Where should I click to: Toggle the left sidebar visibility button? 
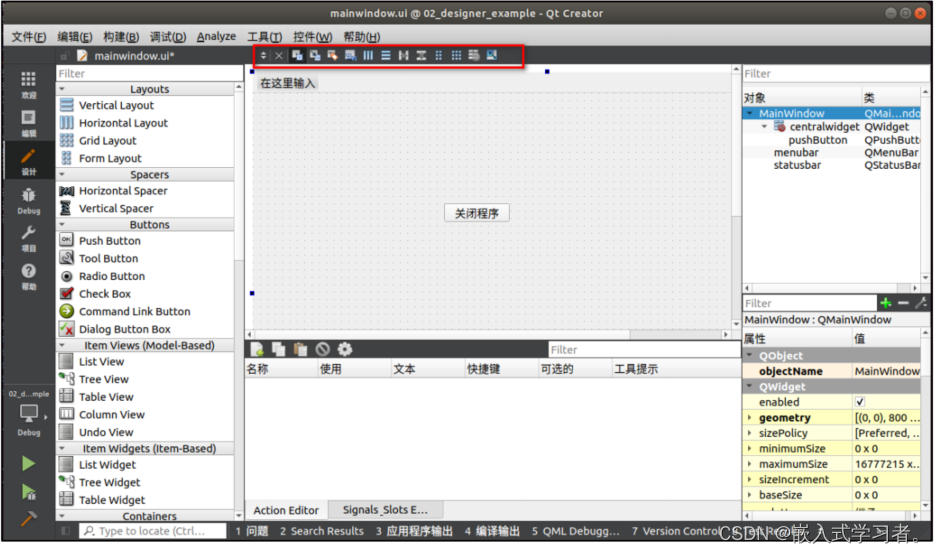[66, 531]
